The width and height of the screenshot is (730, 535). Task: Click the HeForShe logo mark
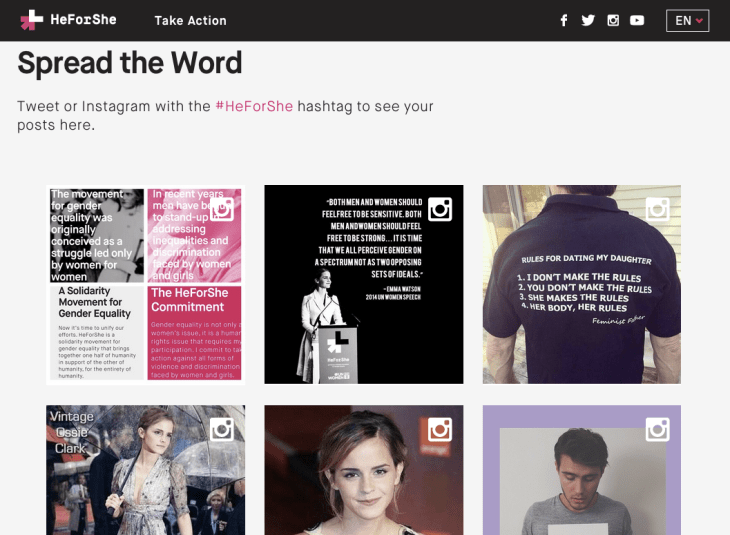(x=32, y=20)
